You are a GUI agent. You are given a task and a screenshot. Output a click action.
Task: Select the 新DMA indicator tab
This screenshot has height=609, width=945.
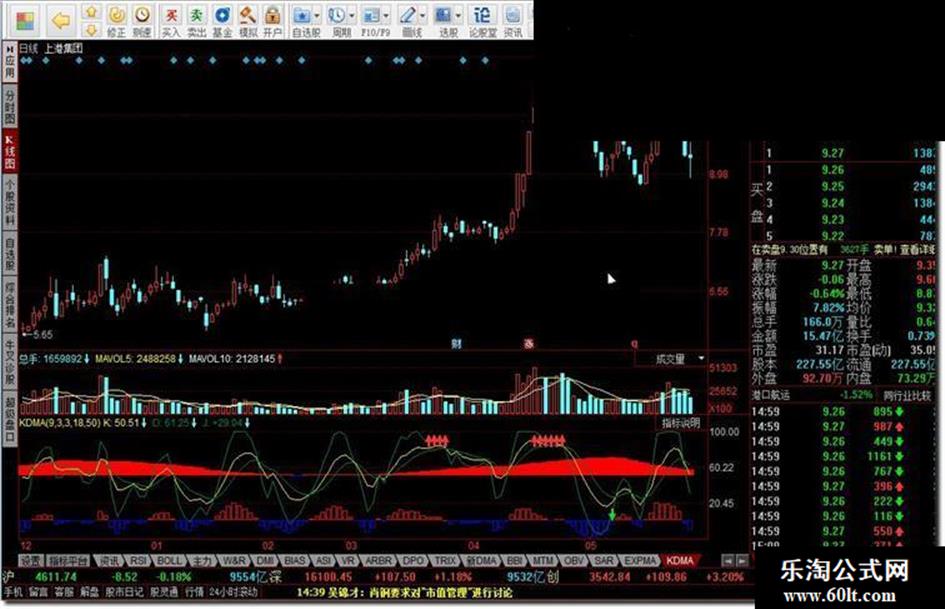point(480,561)
